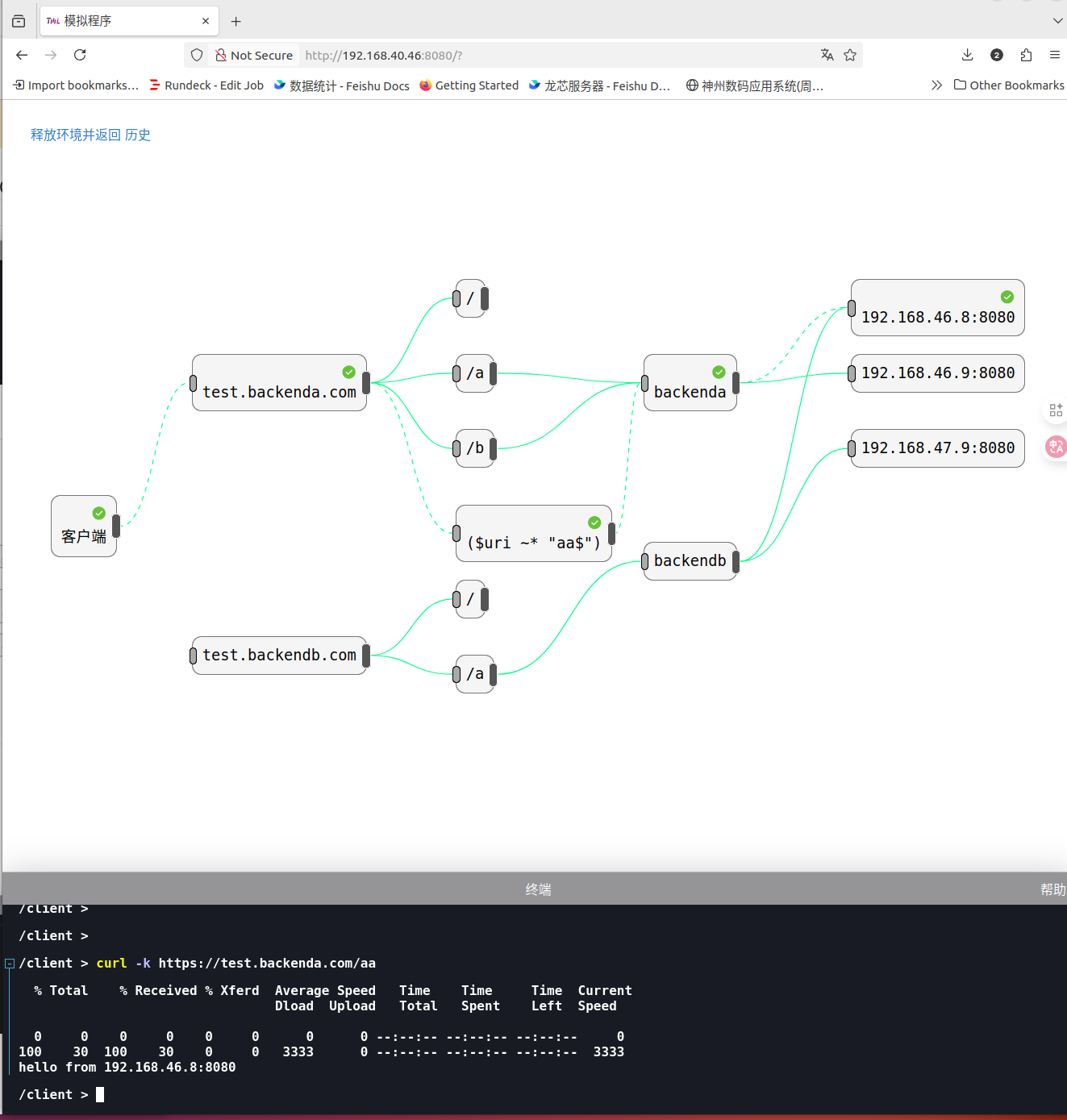Click green check on 192.168.46.8:8080 node
The height and width of the screenshot is (1120, 1067).
tap(1007, 297)
